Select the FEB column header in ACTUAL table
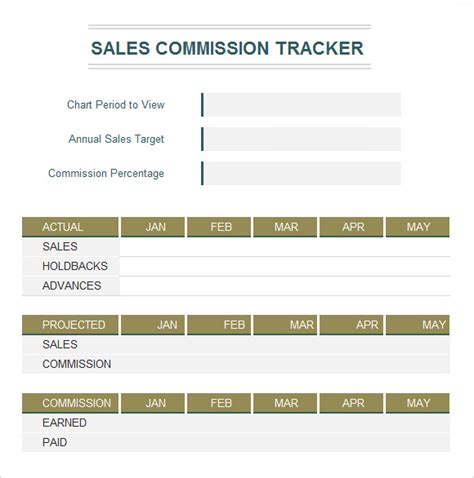Viewport: 474px width, 478px height. coord(219,227)
